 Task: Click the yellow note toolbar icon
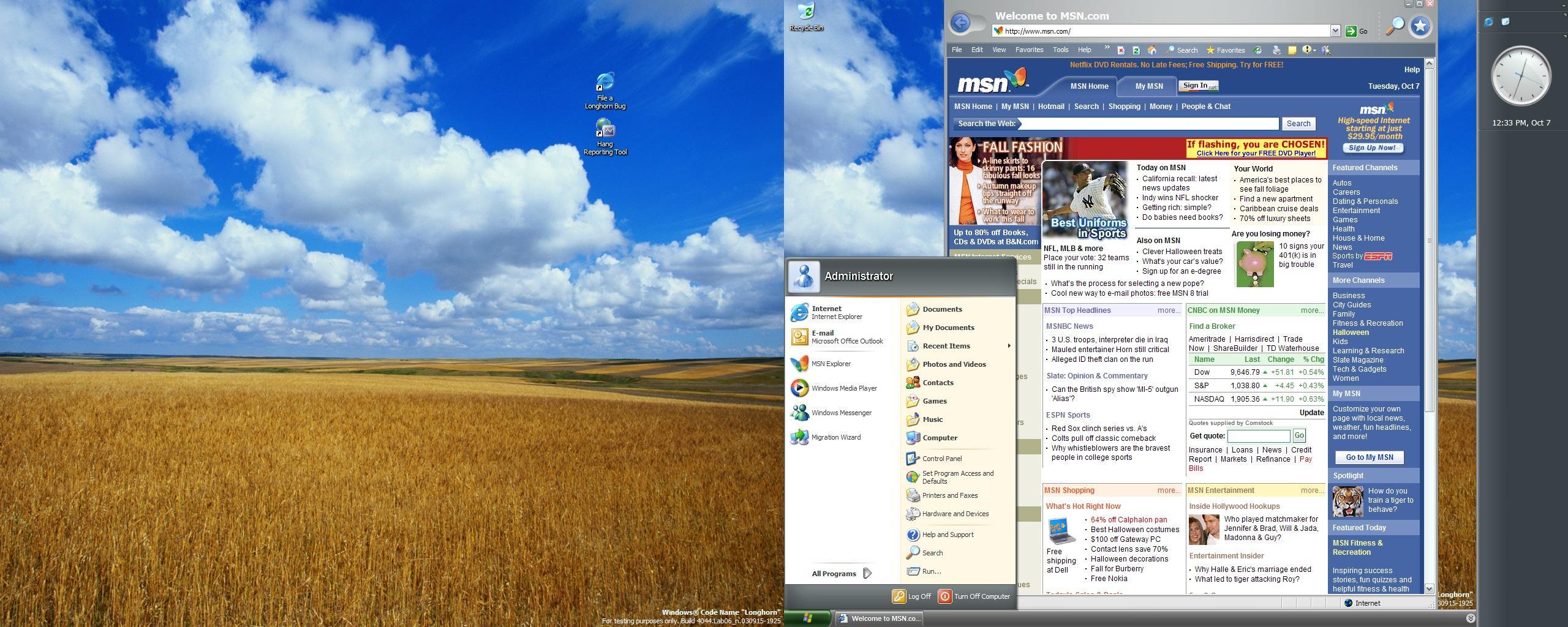[x=1292, y=50]
